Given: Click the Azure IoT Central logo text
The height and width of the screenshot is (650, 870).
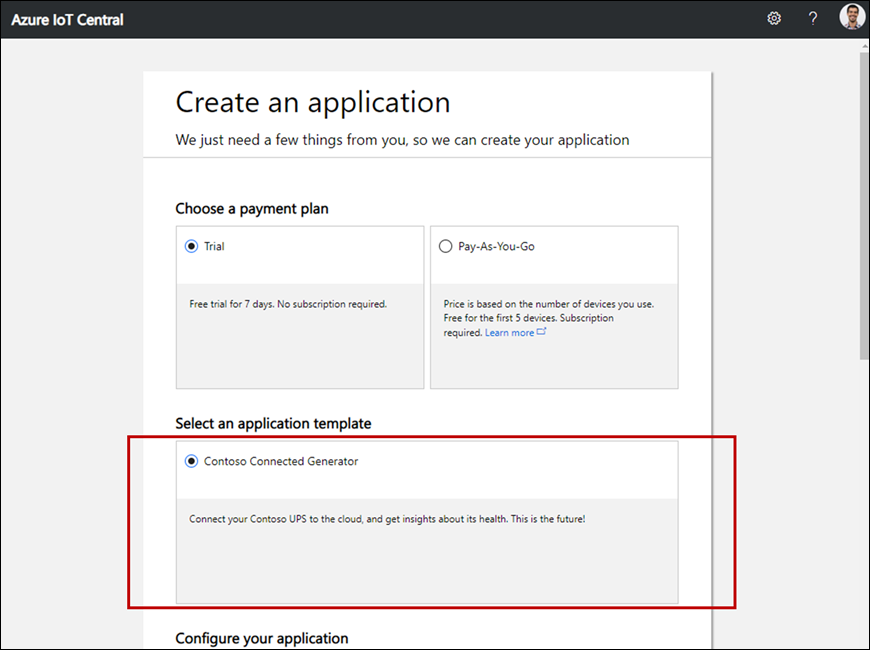Looking at the screenshot, I should coord(66,19).
